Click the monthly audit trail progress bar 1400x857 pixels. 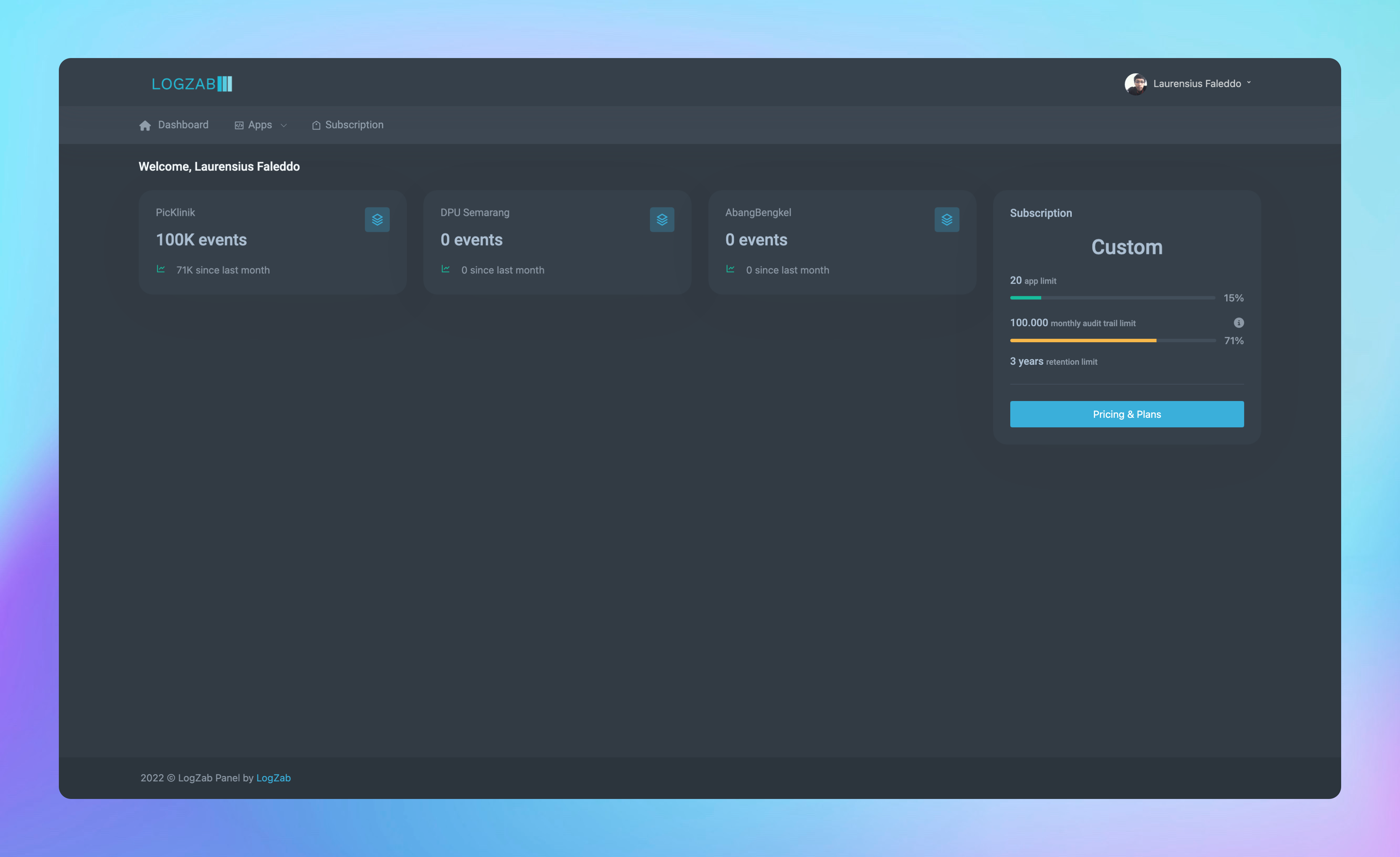tap(1113, 341)
